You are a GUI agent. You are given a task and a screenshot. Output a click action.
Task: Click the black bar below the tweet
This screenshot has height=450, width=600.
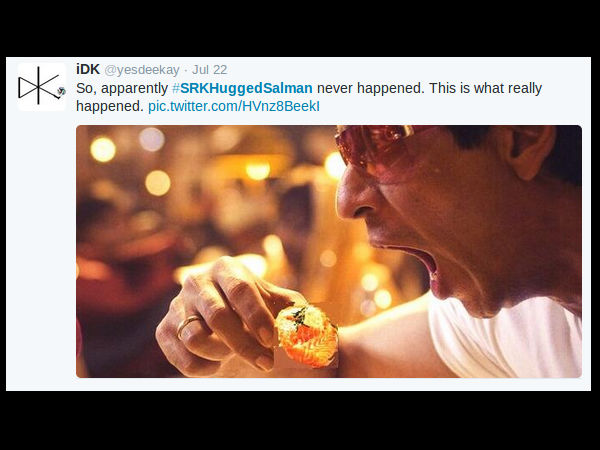coord(300,420)
